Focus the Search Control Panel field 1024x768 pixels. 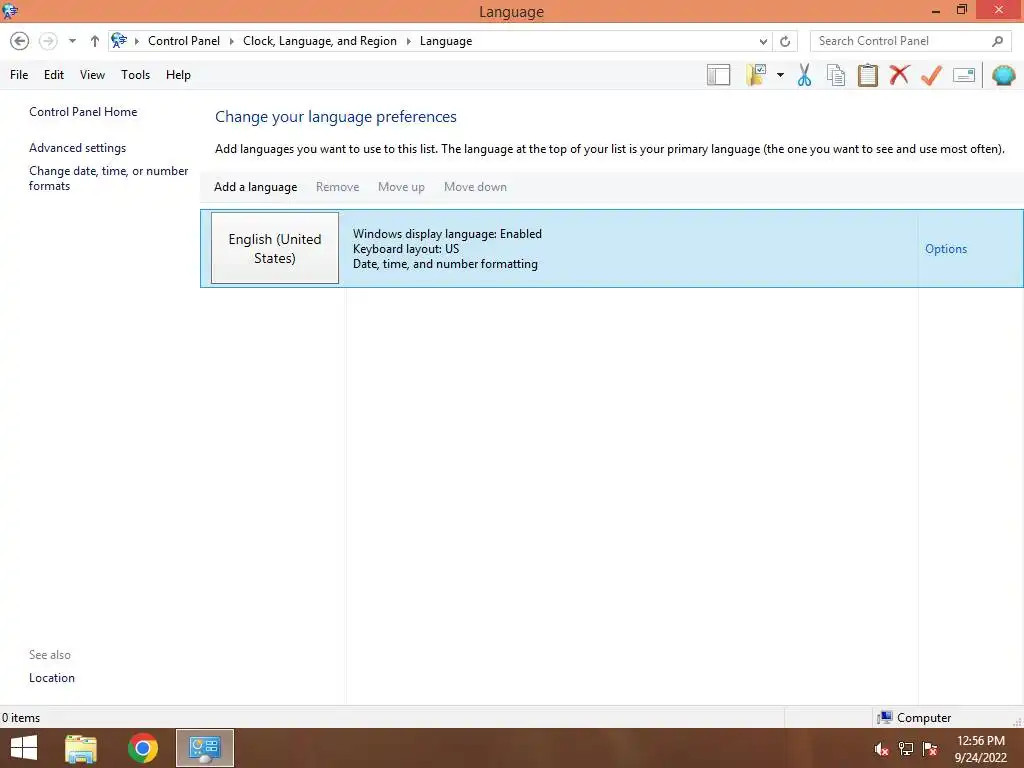911,41
